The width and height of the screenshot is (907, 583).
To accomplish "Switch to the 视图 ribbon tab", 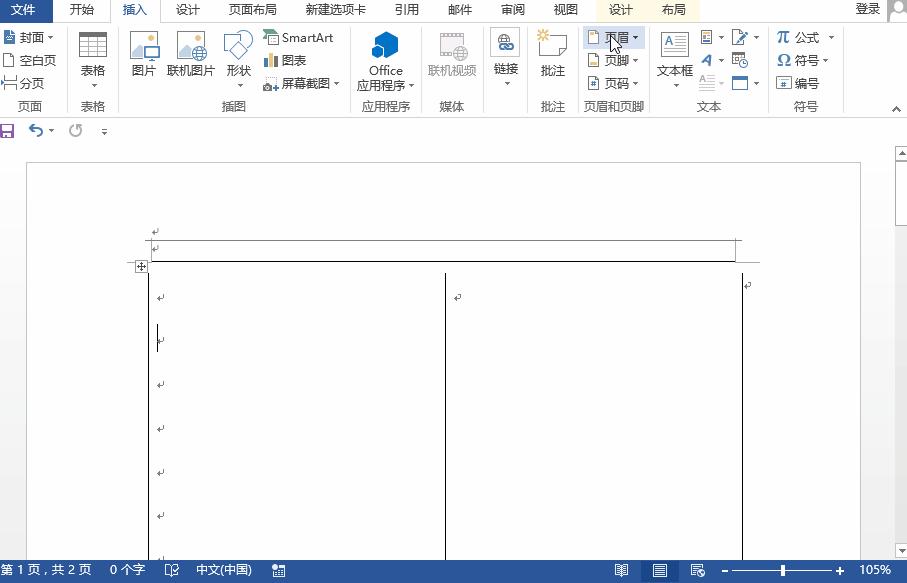I will point(565,11).
